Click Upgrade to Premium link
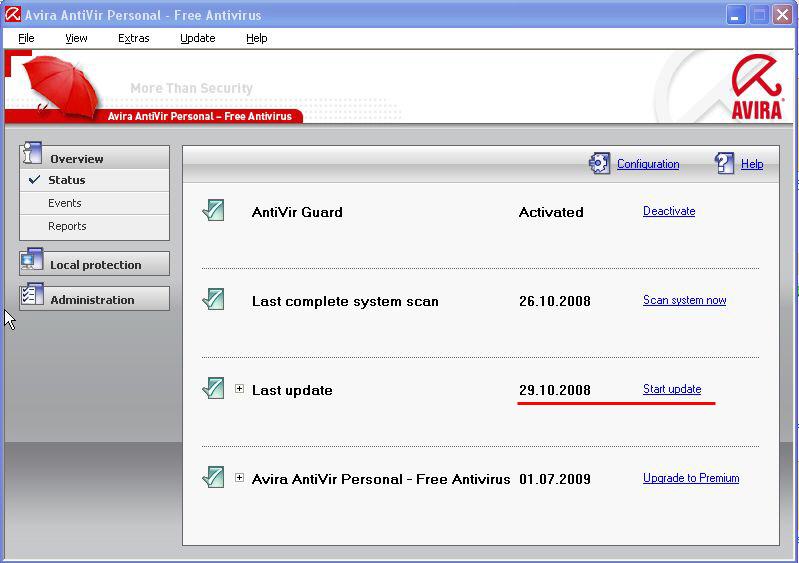This screenshot has height=563, width=799. pos(691,478)
